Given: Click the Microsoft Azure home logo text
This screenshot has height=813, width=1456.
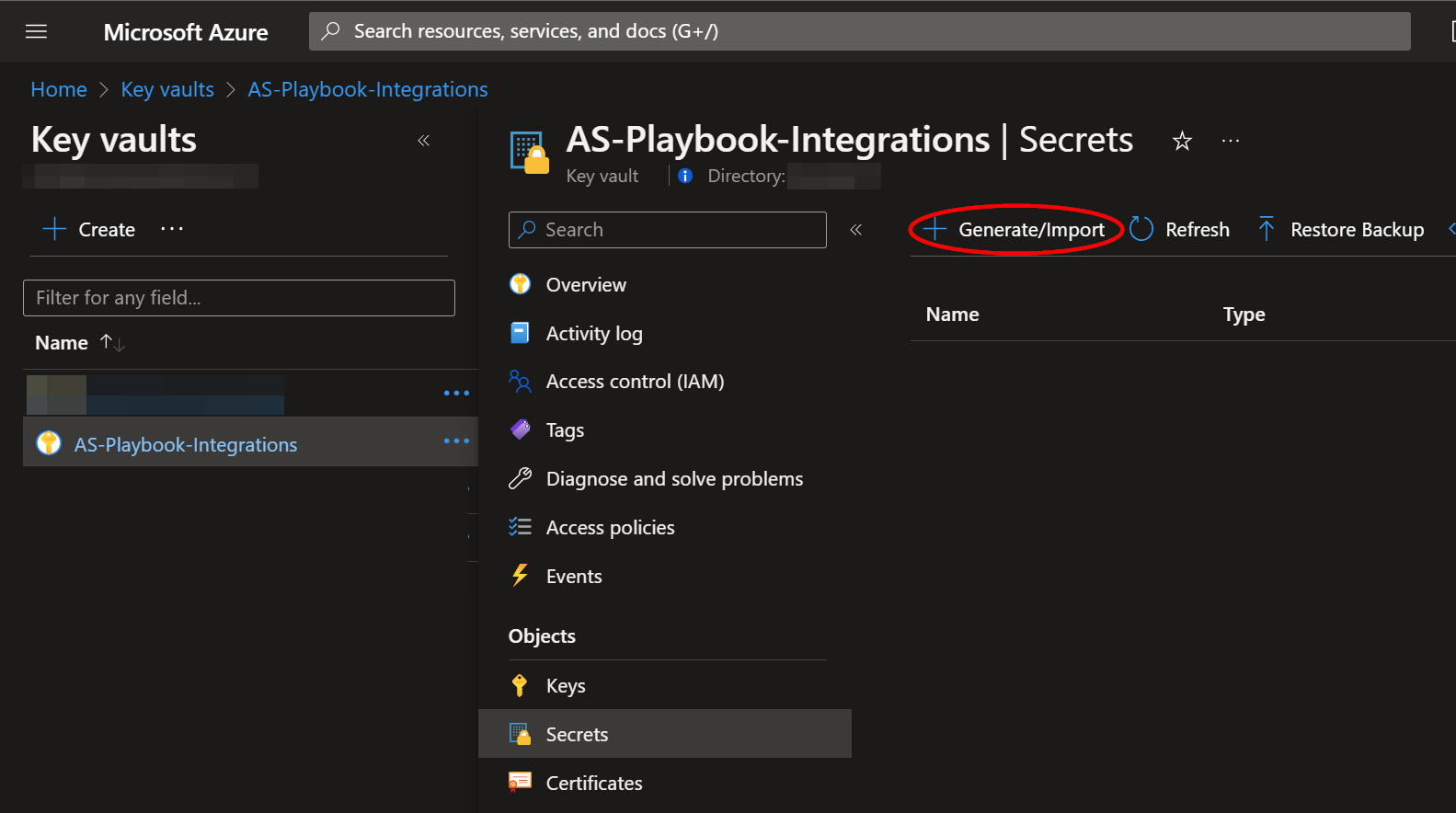Looking at the screenshot, I should pyautogui.click(x=186, y=32).
